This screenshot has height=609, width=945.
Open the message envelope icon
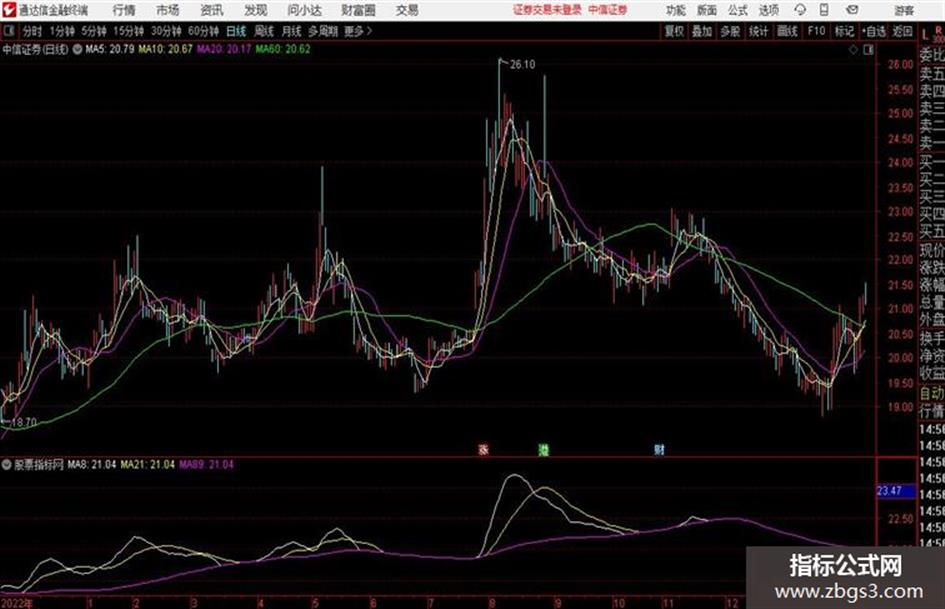click(852, 10)
